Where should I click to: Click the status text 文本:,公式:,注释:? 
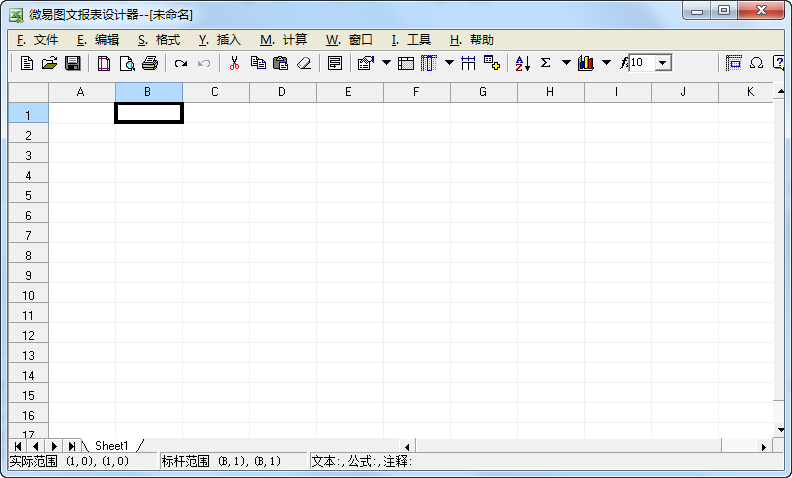(x=362, y=461)
